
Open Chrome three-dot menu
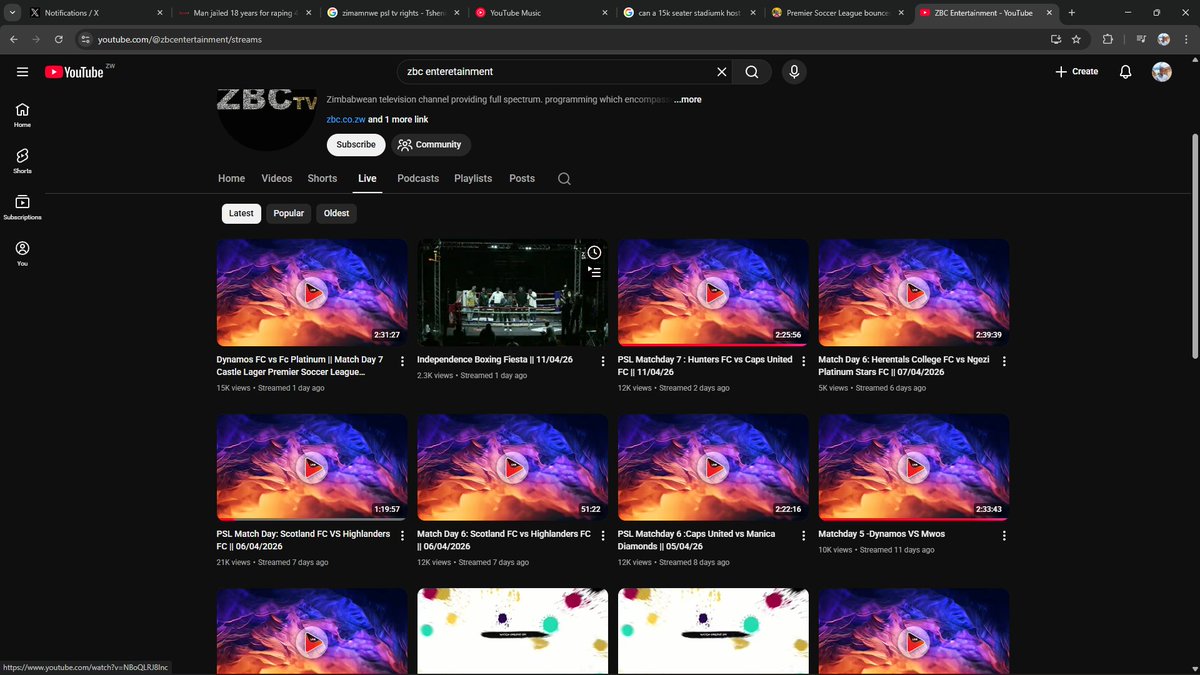point(1187,39)
